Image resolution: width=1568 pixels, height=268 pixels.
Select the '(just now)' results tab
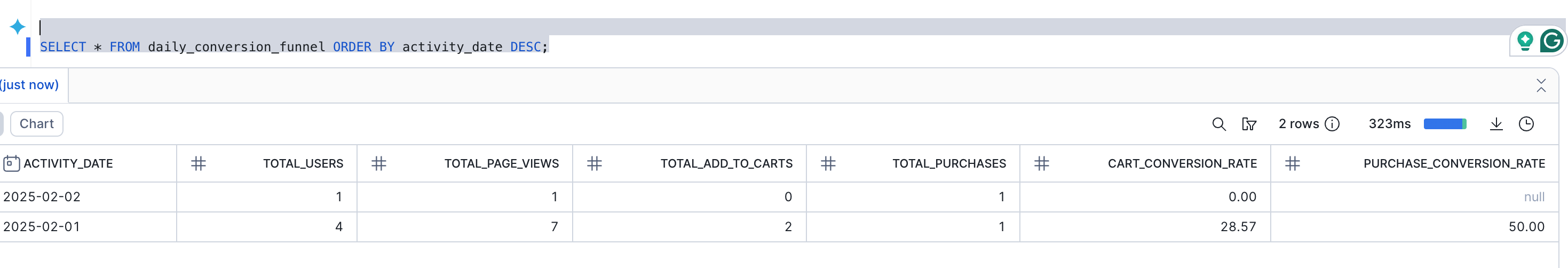click(x=29, y=85)
